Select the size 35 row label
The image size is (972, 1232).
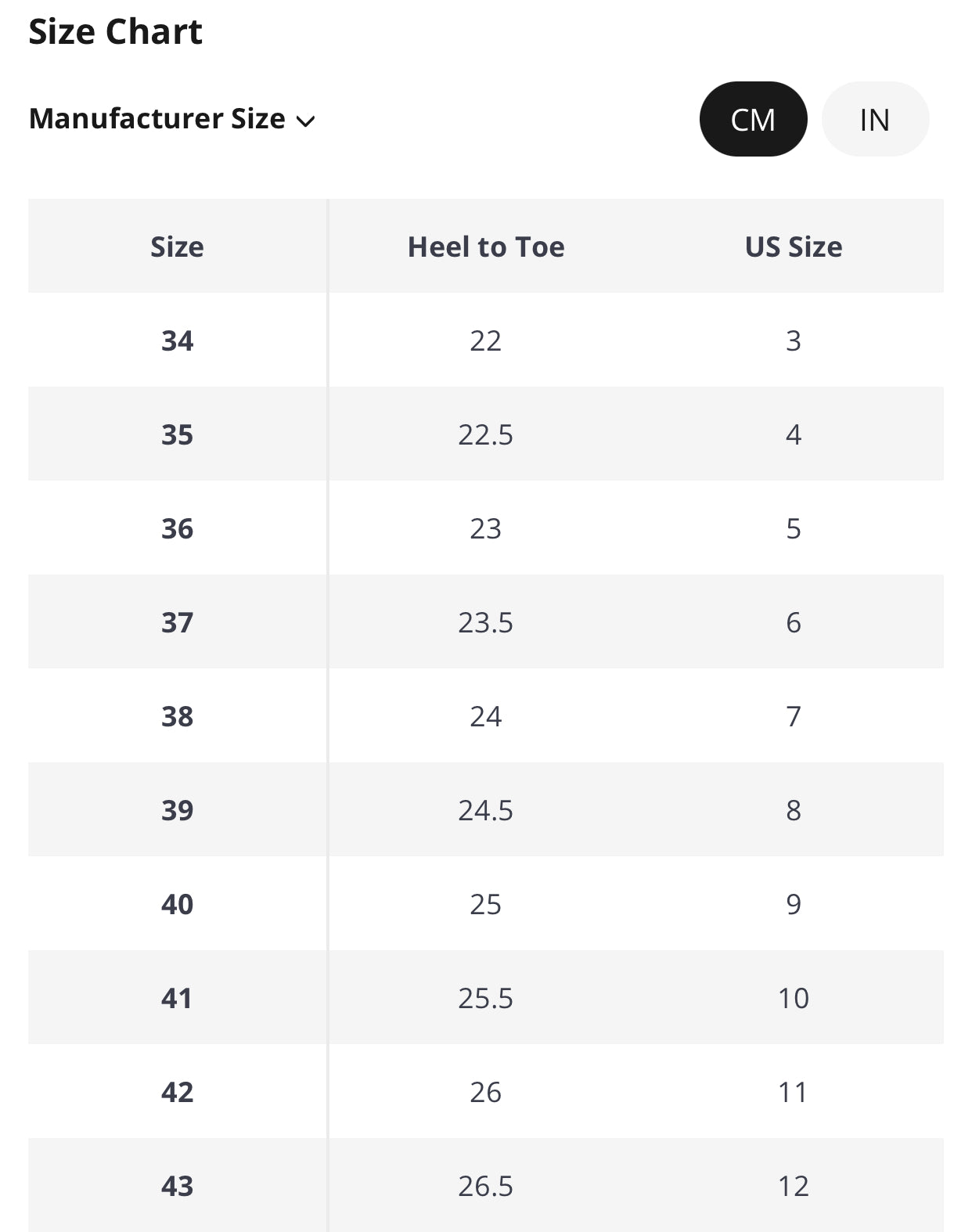point(177,434)
